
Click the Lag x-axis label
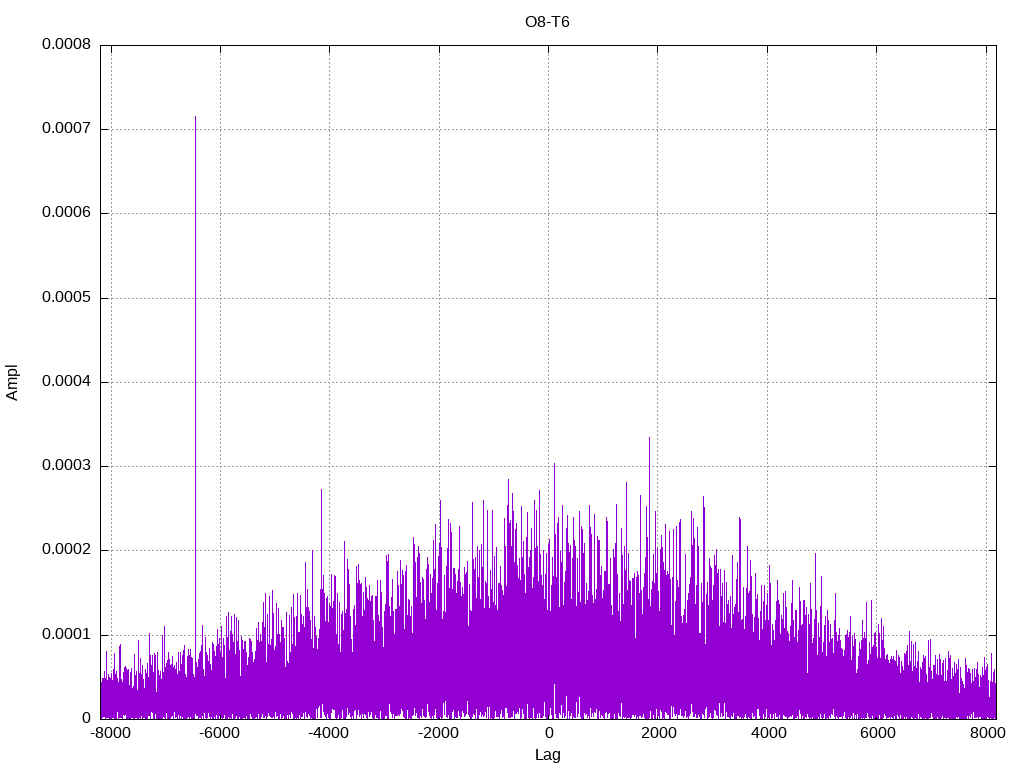point(548,754)
